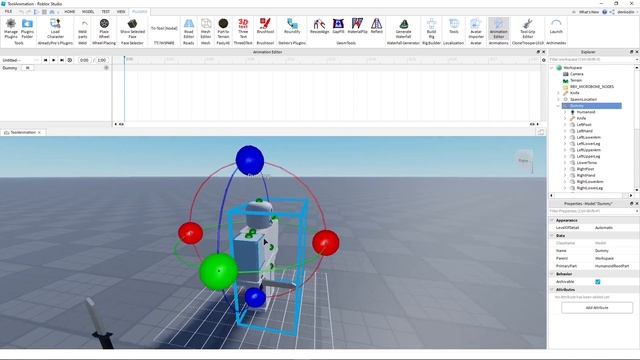Screen dimensions: 640x360
Task: Open Manage Plugins
Action: point(11,28)
